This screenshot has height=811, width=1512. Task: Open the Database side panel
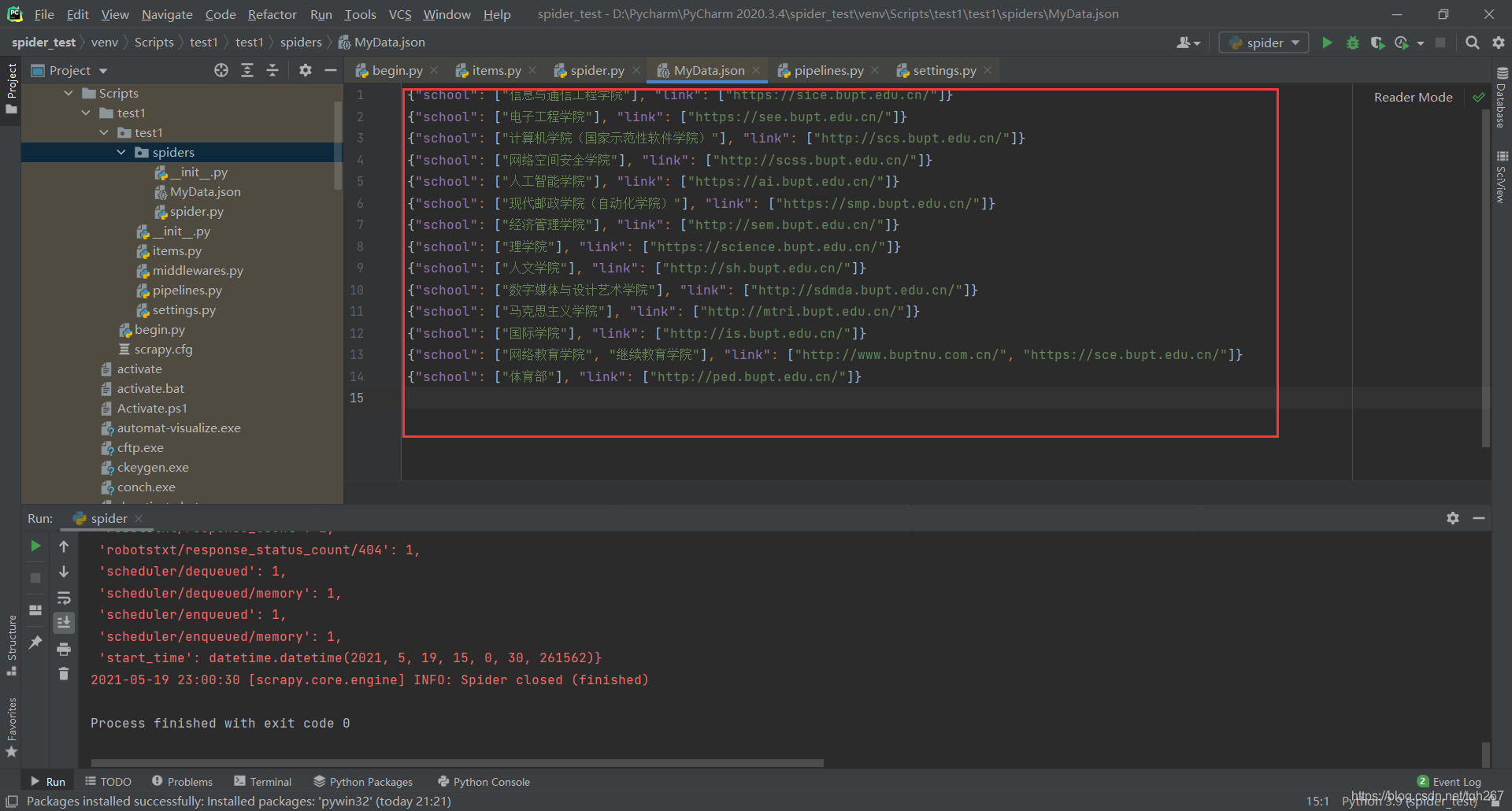pos(1501,97)
